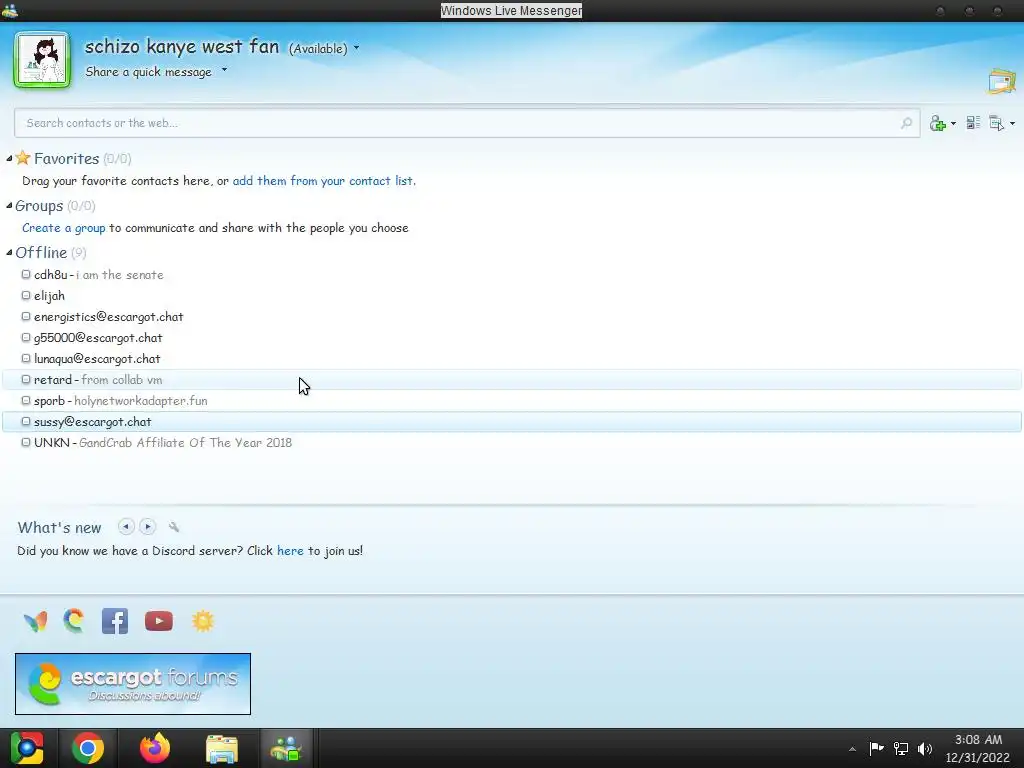Screen dimensions: 1024x768
Task: Click status icon beside lunaqua@escargot.chat
Action: (26, 358)
